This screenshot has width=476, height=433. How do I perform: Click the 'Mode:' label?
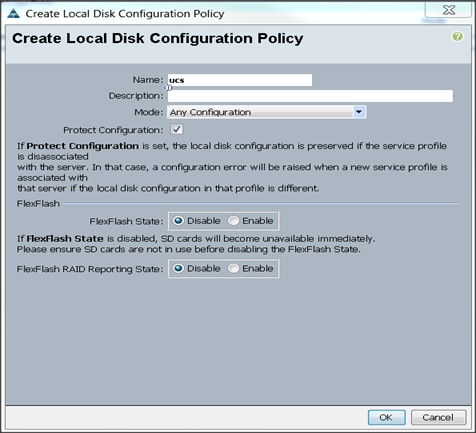(x=149, y=112)
